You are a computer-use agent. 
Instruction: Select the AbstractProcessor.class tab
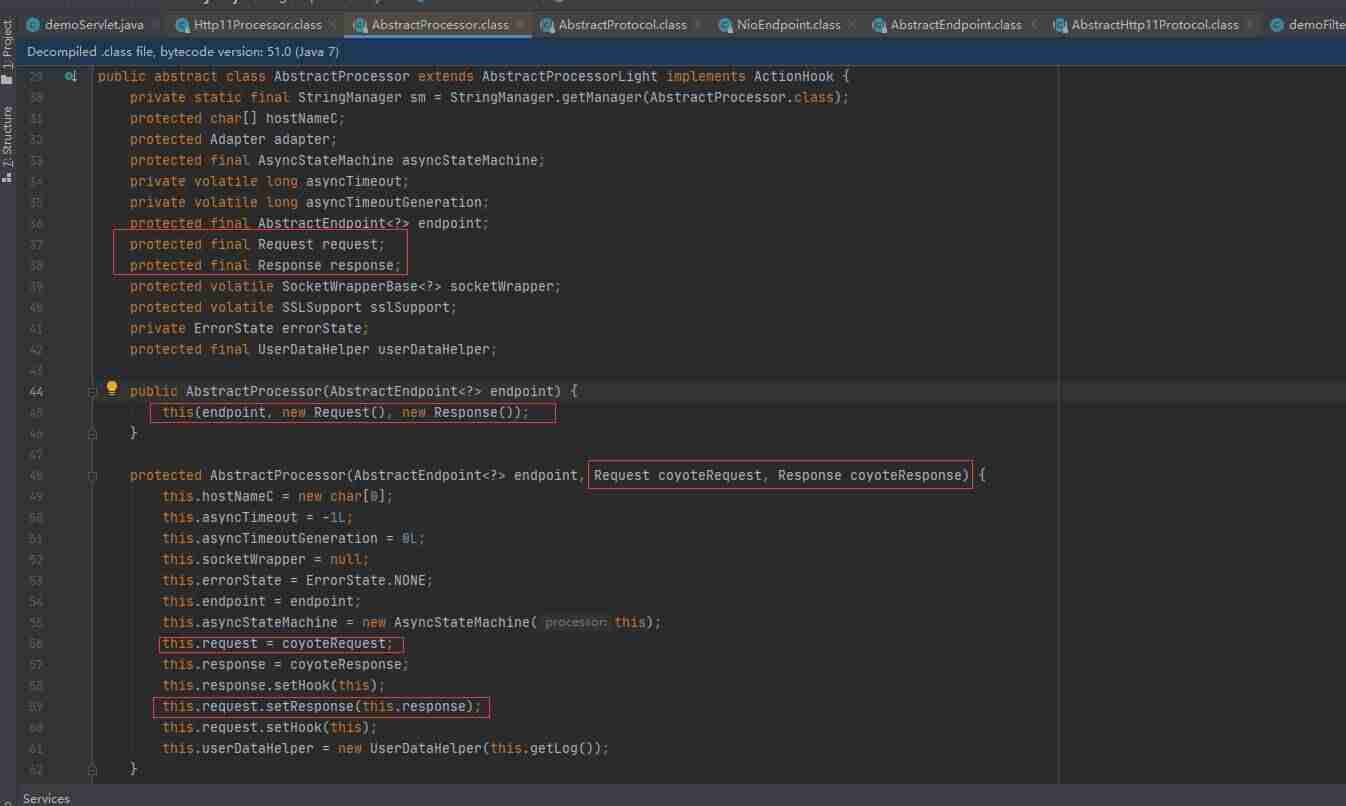[440, 25]
